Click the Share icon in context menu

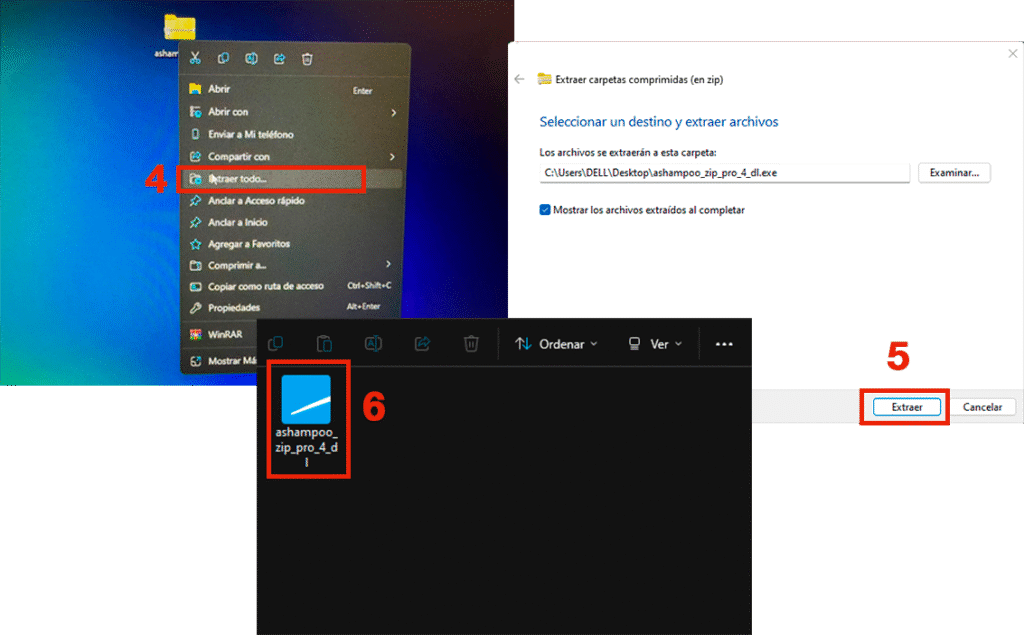[279, 59]
